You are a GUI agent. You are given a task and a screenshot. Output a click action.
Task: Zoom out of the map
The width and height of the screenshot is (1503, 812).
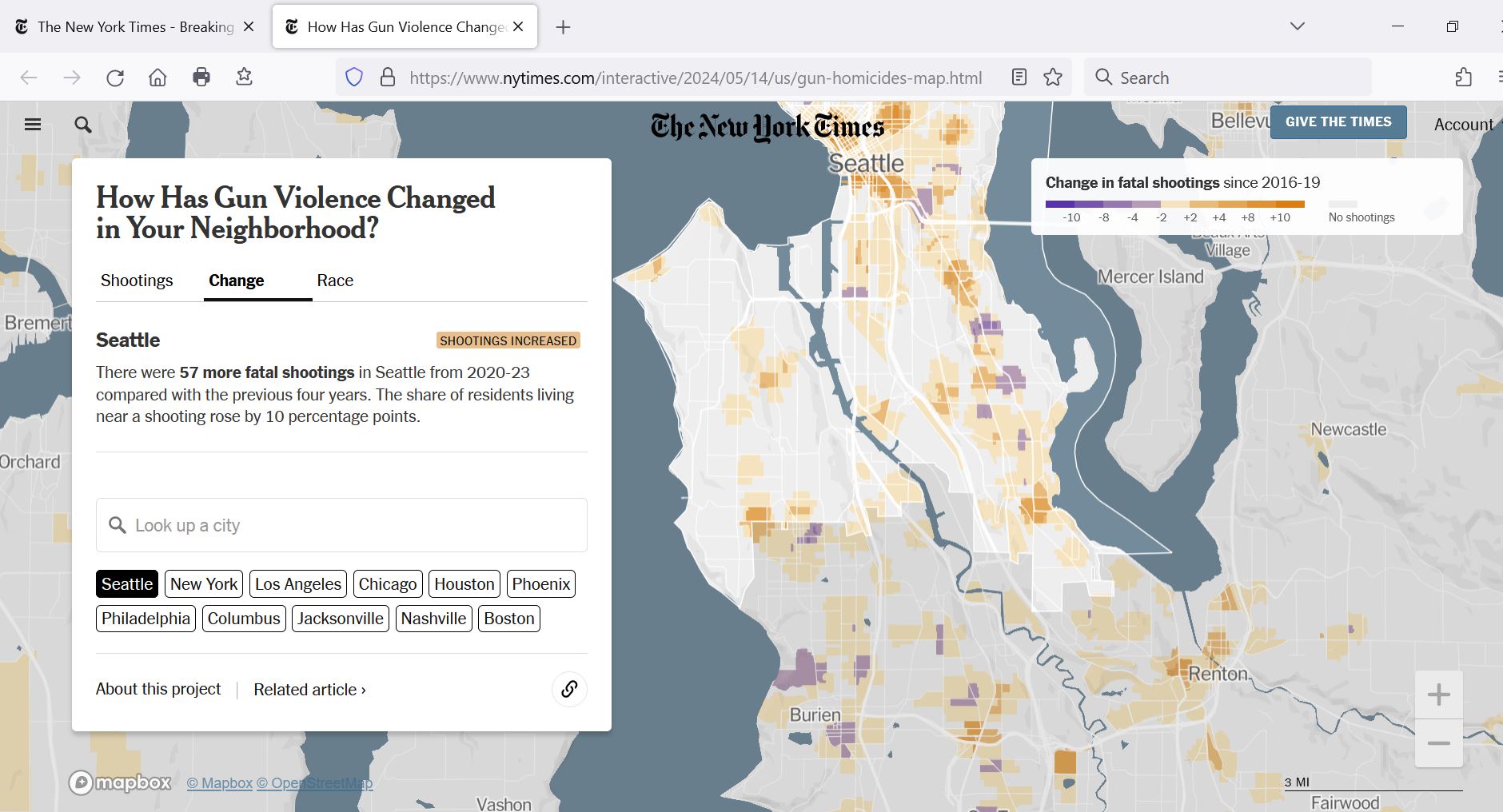pos(1438,743)
